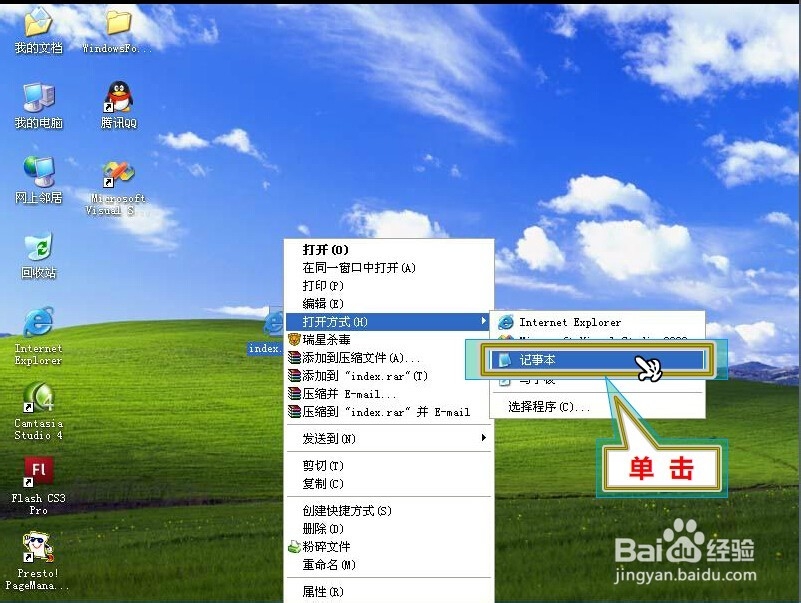This screenshot has width=801, height=603.
Task: Choose 重命名(M) in the context menu
Action: (389, 565)
